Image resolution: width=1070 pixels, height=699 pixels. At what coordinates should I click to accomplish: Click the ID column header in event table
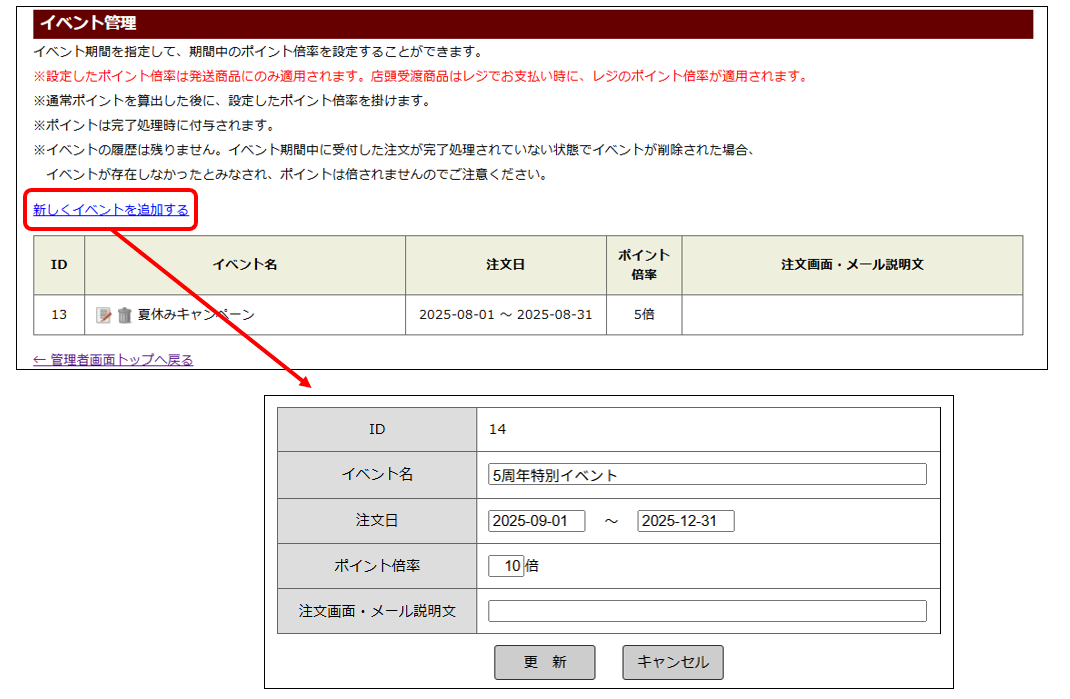(x=59, y=265)
